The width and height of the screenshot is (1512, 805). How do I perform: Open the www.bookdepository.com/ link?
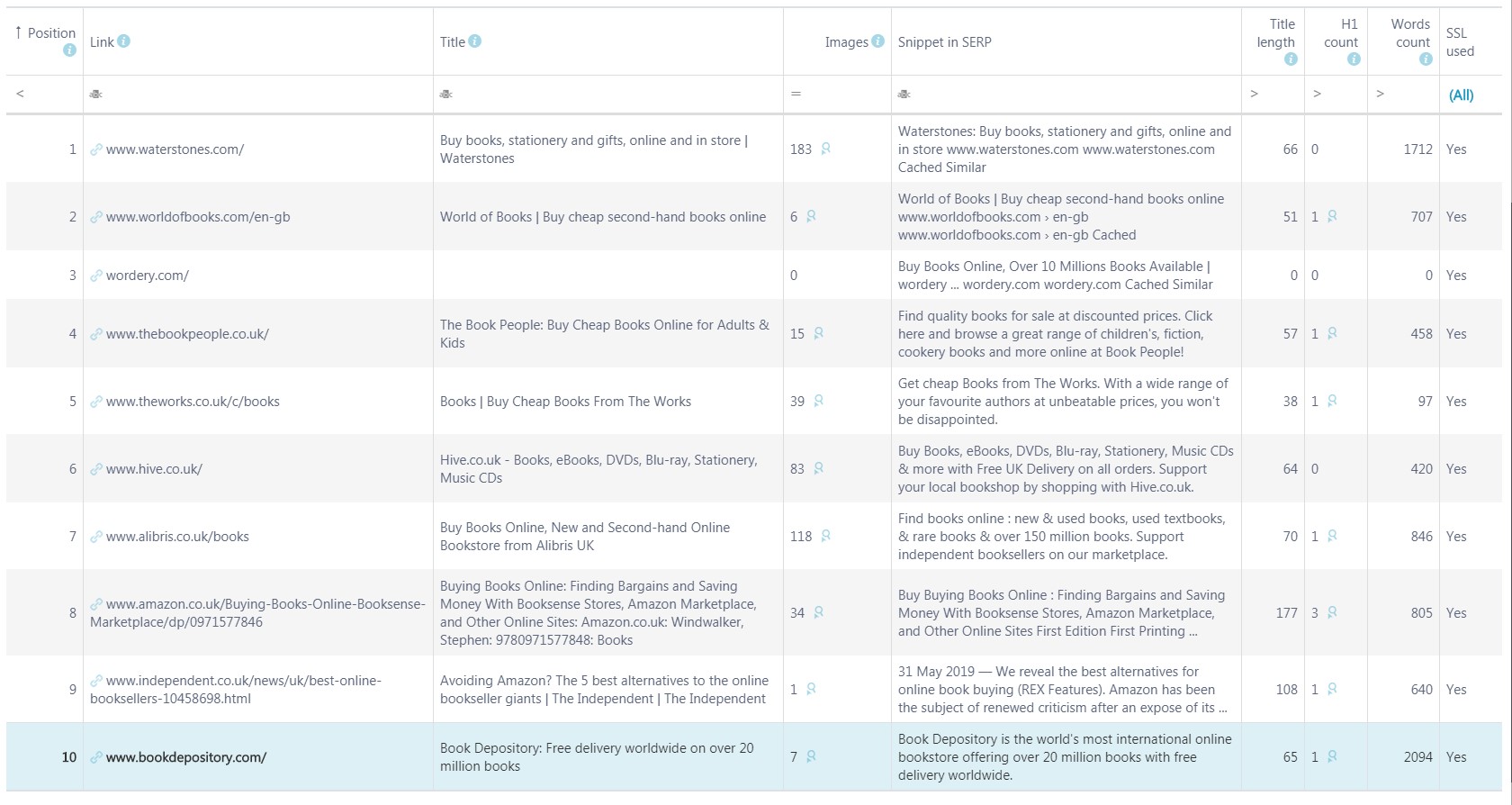[186, 757]
